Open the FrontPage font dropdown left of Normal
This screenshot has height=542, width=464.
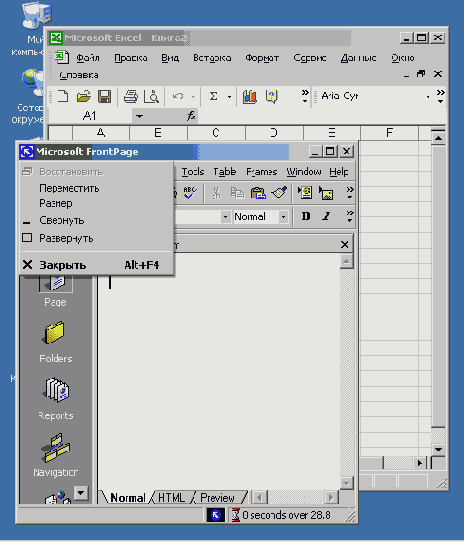pyautogui.click(x=225, y=217)
